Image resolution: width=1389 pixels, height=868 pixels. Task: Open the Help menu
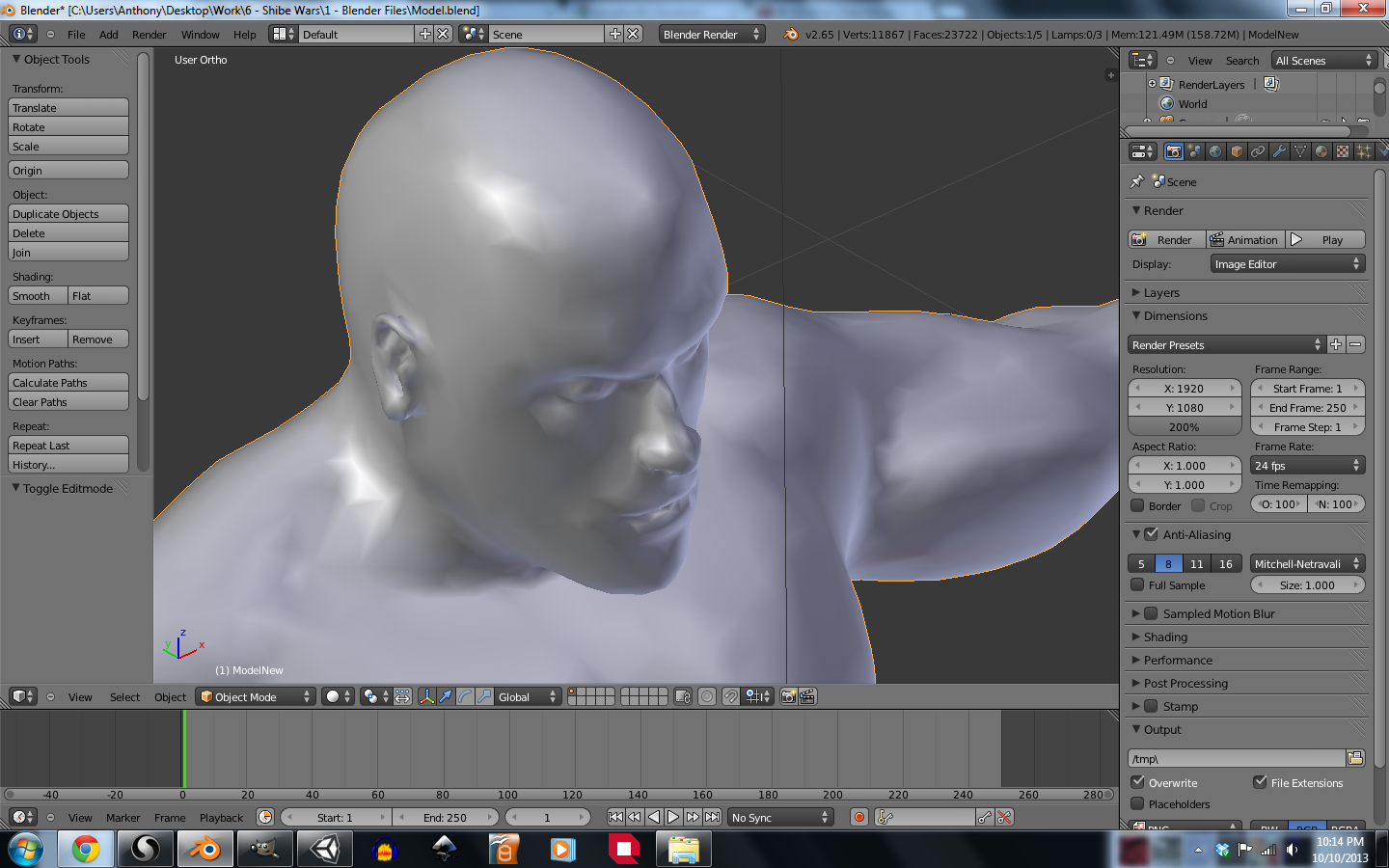click(245, 35)
